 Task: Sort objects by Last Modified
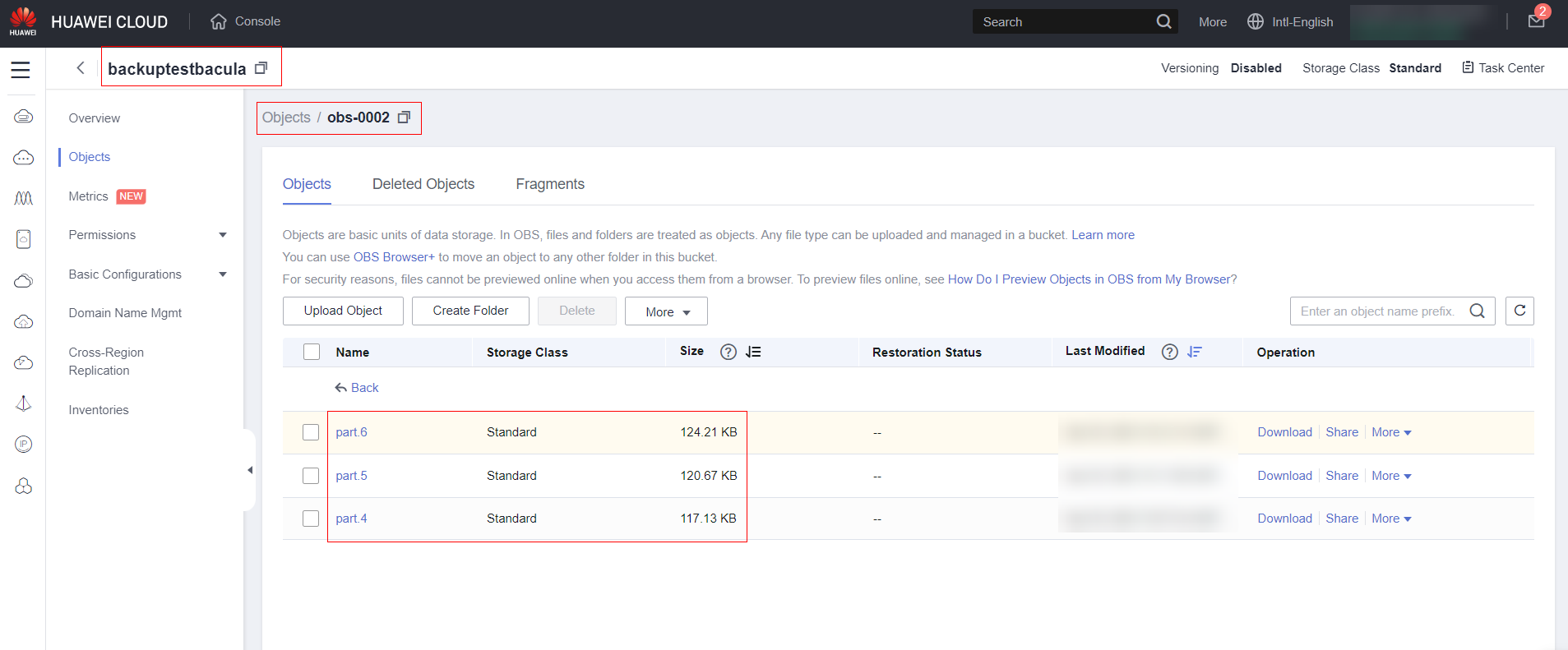tap(1195, 352)
